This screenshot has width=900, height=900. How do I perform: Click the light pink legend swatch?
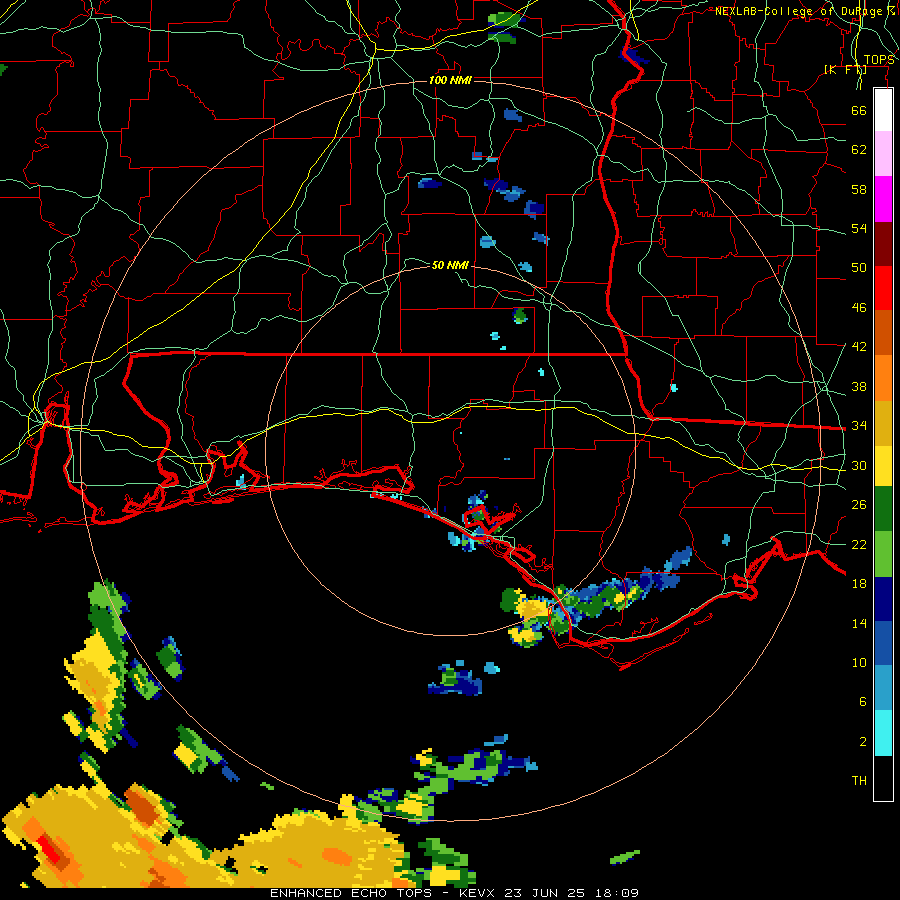[883, 153]
